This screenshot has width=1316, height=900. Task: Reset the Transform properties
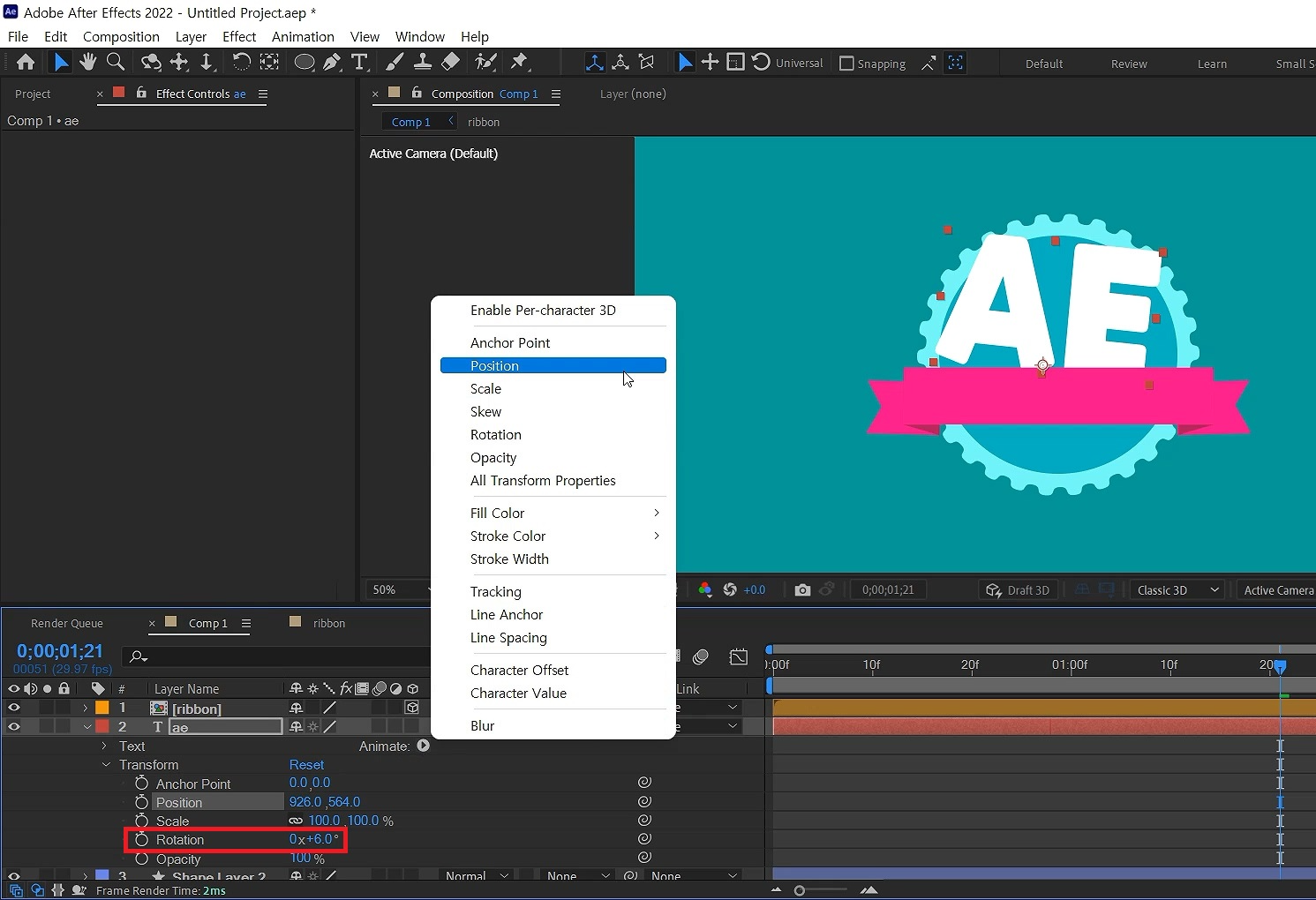[306, 765]
